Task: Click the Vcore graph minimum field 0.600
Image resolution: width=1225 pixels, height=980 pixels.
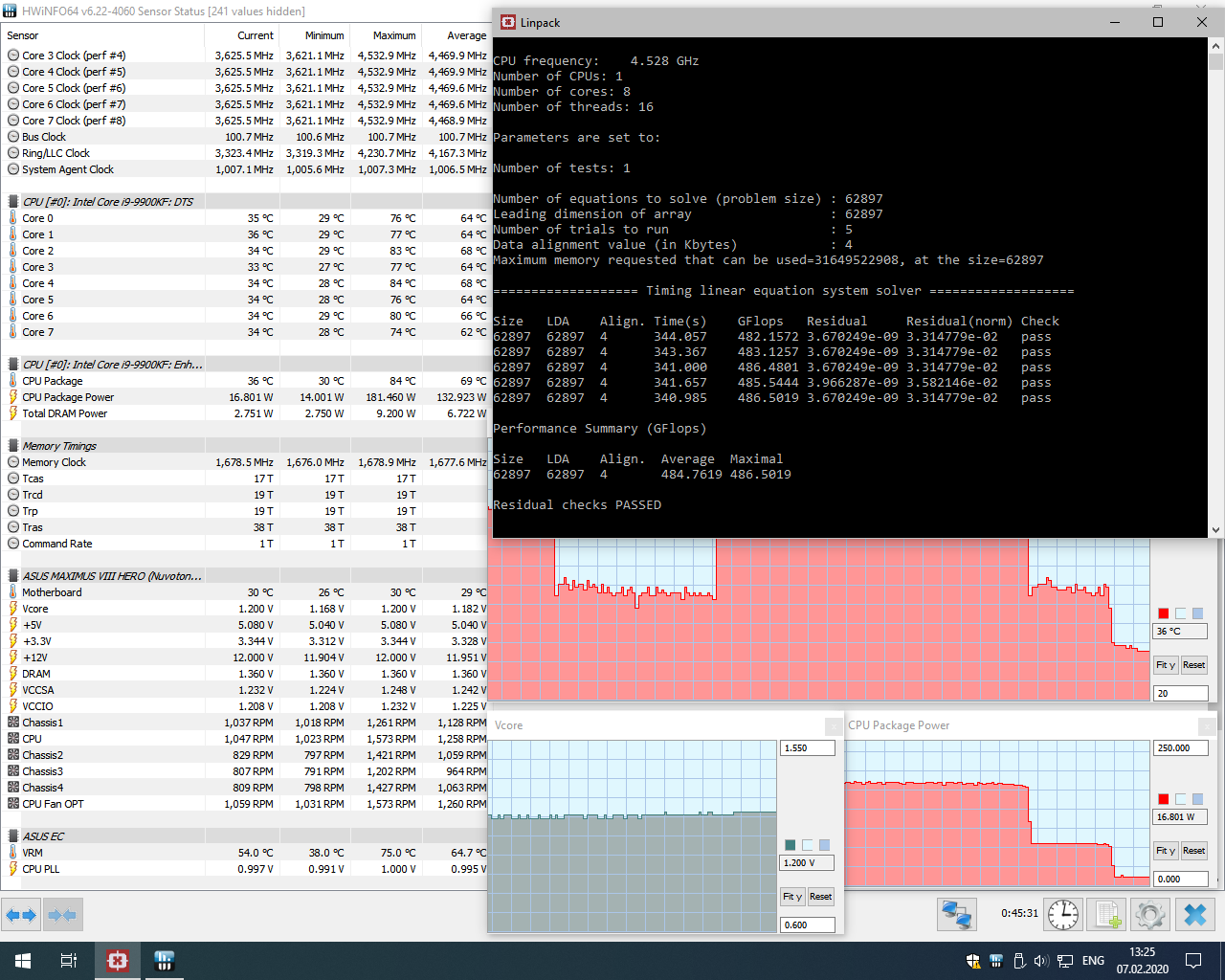Action: (x=808, y=925)
